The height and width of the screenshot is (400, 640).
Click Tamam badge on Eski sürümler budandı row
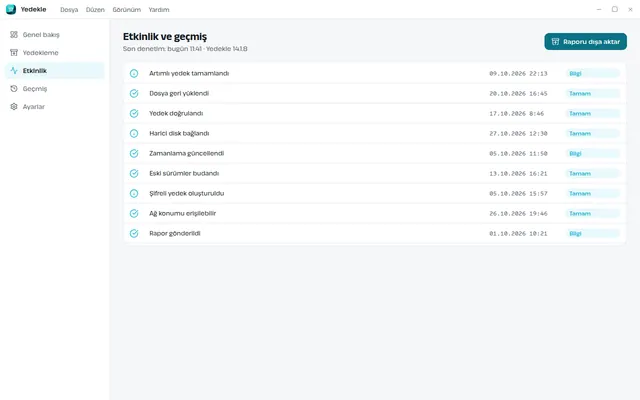click(593, 173)
